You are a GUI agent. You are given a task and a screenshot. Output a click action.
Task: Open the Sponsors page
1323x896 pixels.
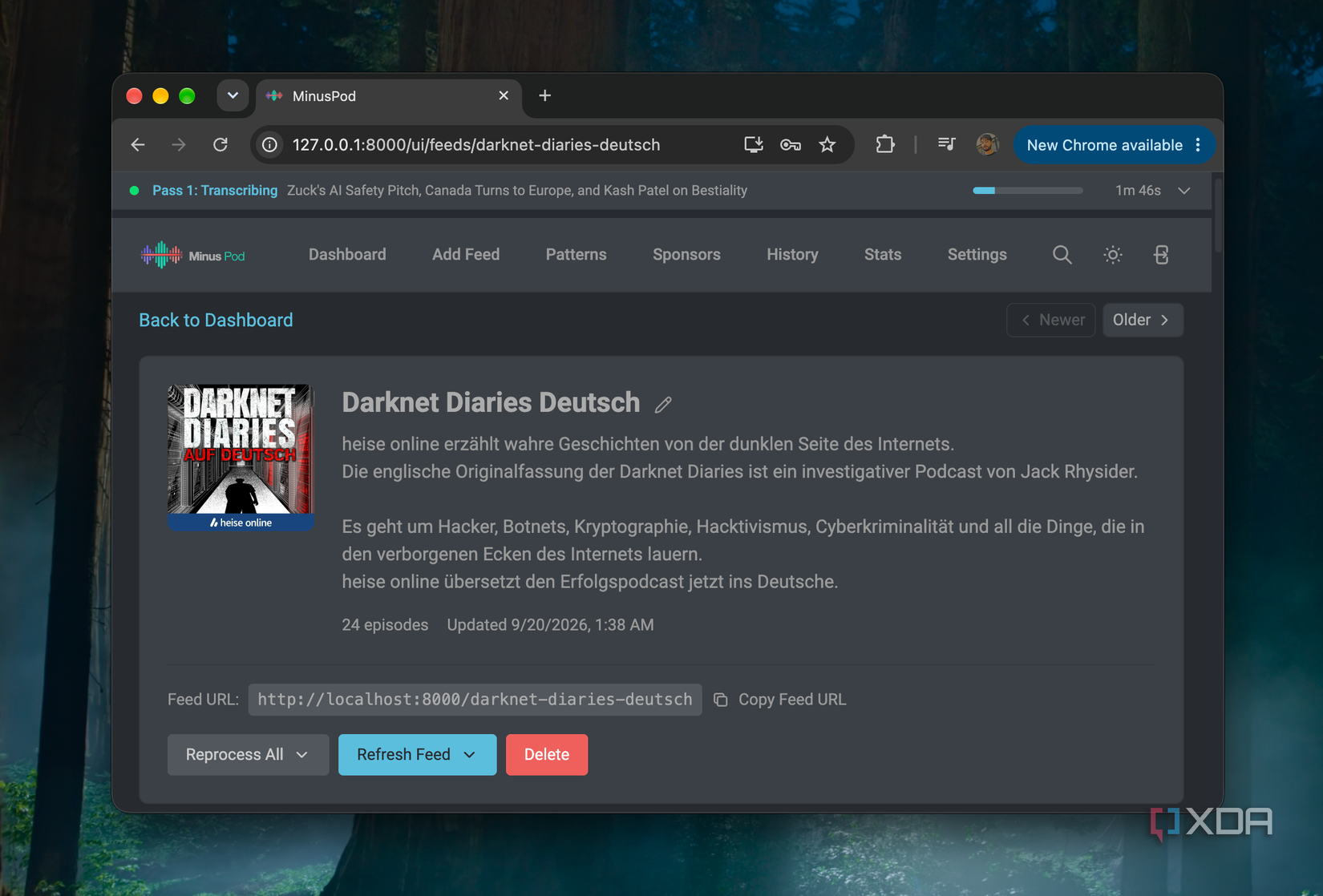pos(686,255)
